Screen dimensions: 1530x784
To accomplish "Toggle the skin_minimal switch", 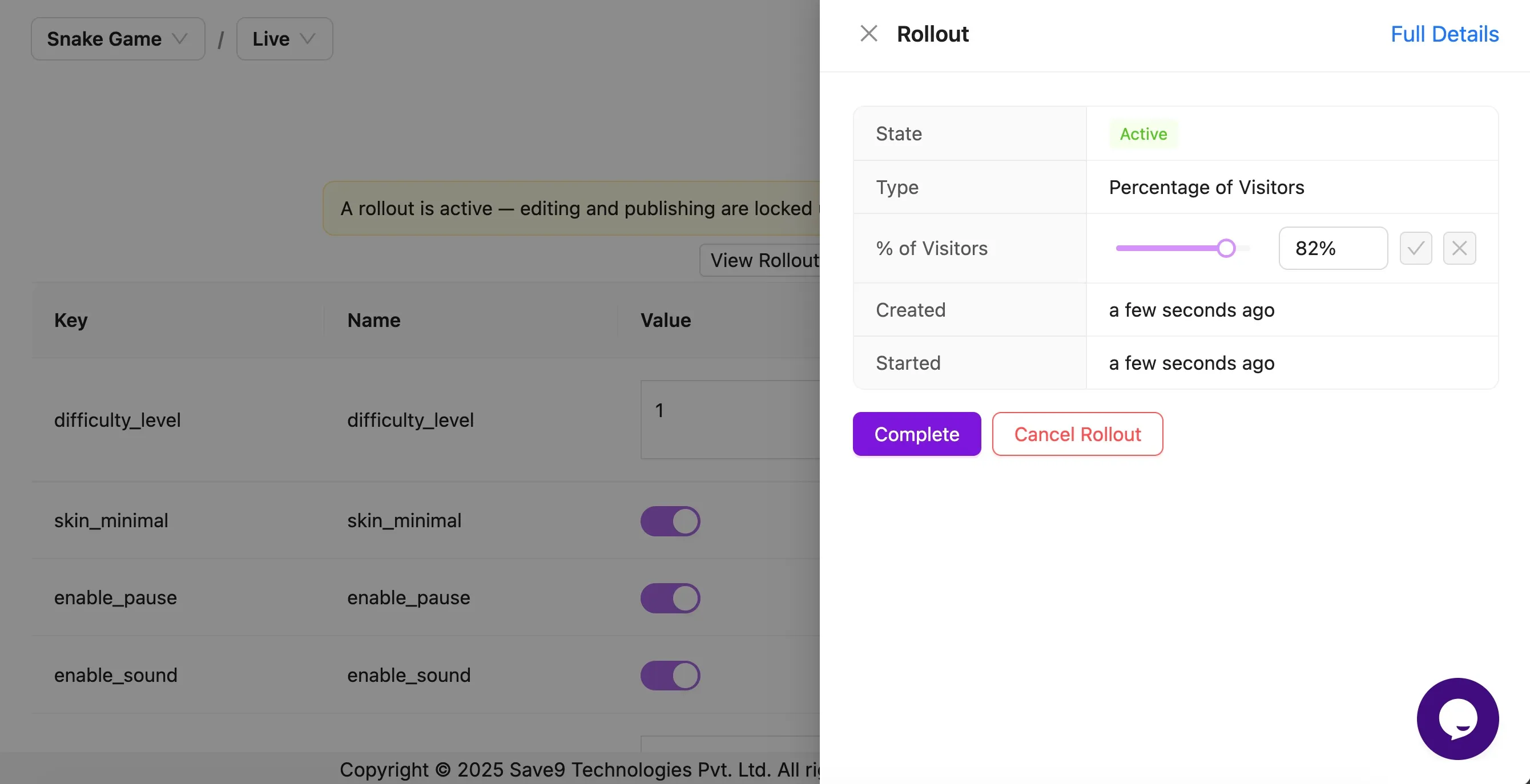I will click(x=670, y=520).
